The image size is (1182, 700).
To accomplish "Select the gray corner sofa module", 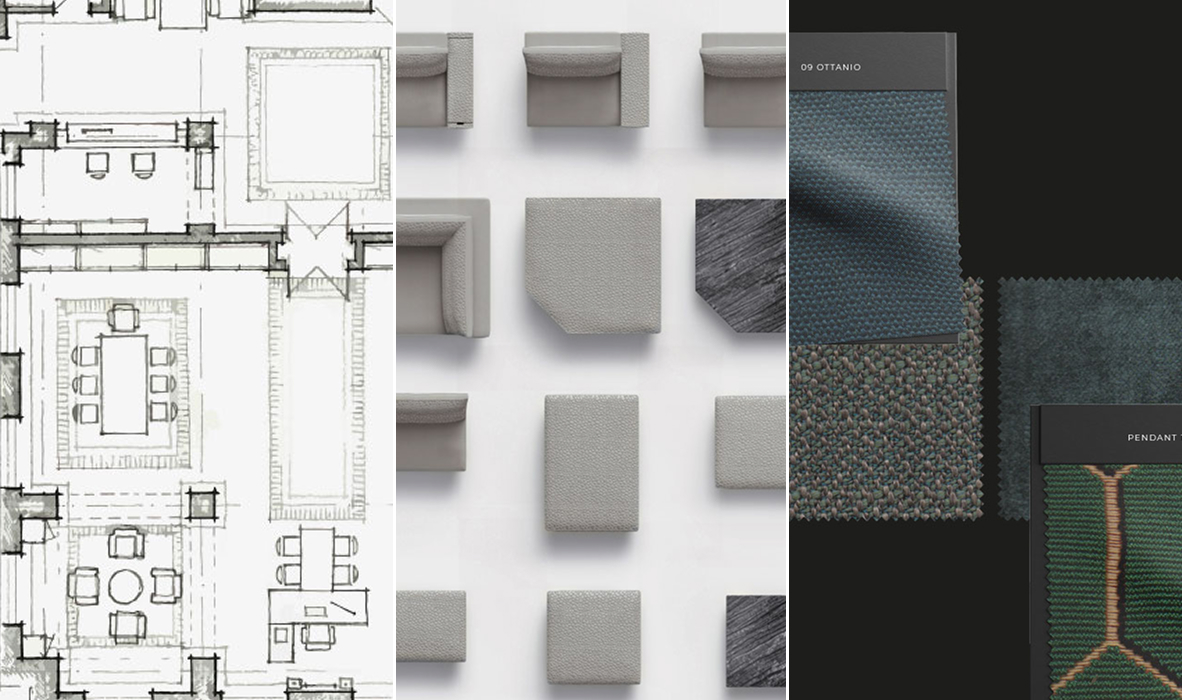I will click(441, 266).
